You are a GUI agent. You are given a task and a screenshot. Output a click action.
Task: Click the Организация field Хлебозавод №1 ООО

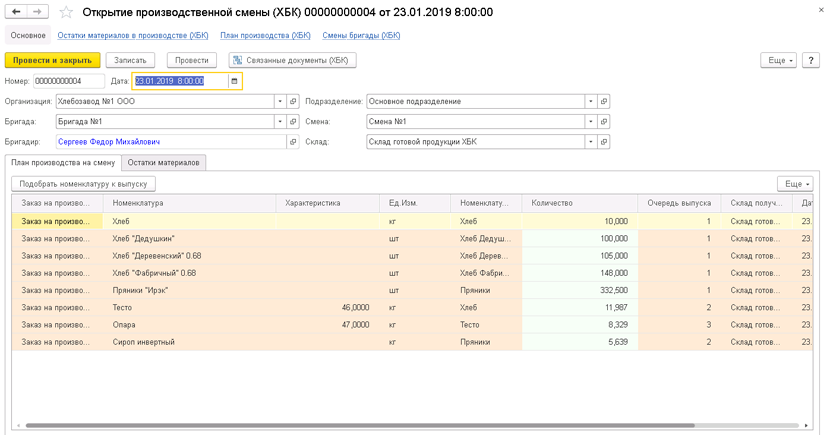165,101
